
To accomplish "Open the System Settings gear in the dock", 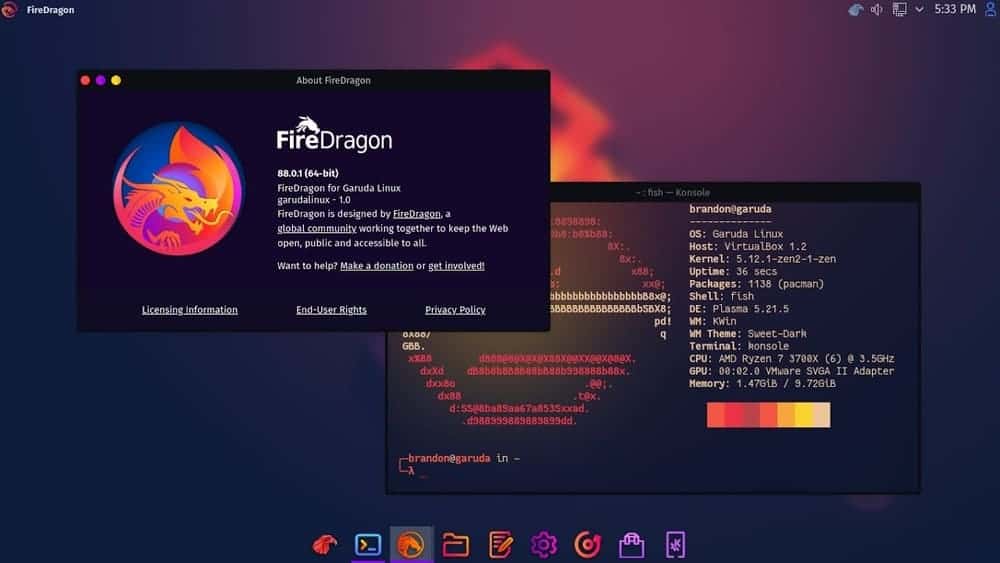I will pyautogui.click(x=543, y=545).
